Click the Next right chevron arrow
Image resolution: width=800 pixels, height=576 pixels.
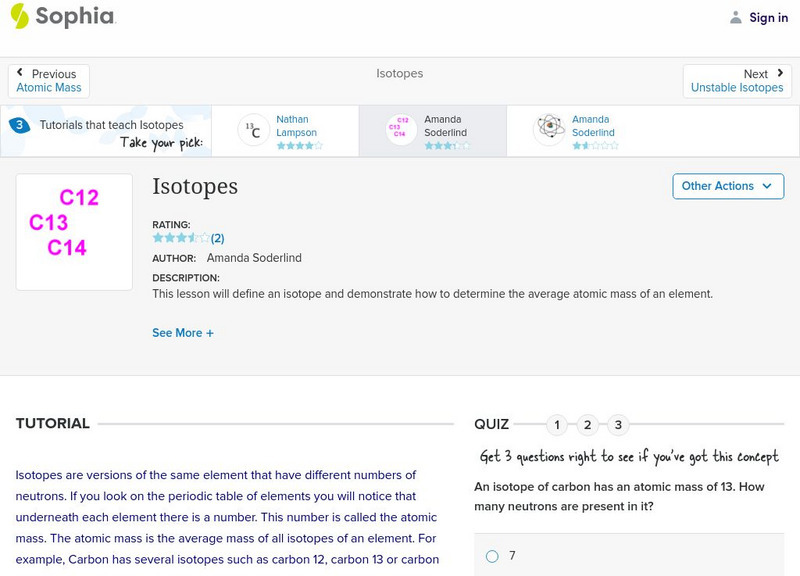(x=780, y=74)
